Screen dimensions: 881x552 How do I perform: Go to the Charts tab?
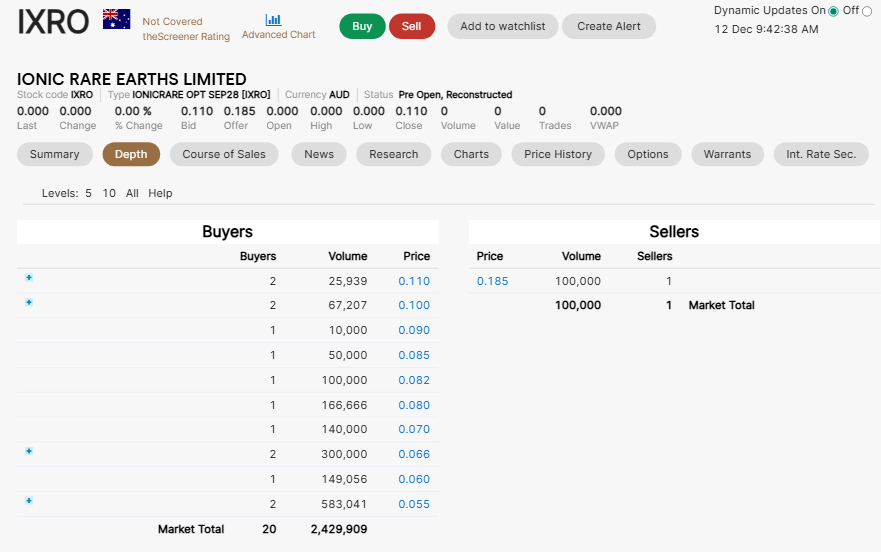tap(471, 154)
